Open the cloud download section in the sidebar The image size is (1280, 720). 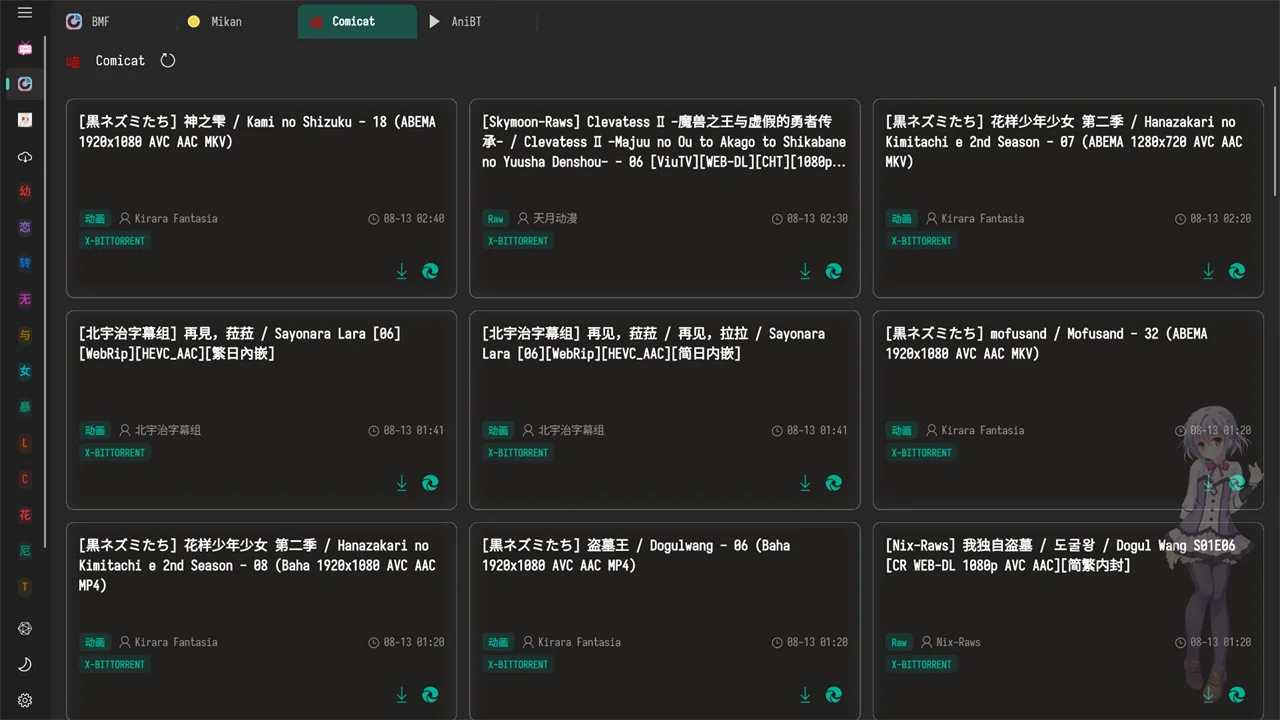tap(25, 157)
